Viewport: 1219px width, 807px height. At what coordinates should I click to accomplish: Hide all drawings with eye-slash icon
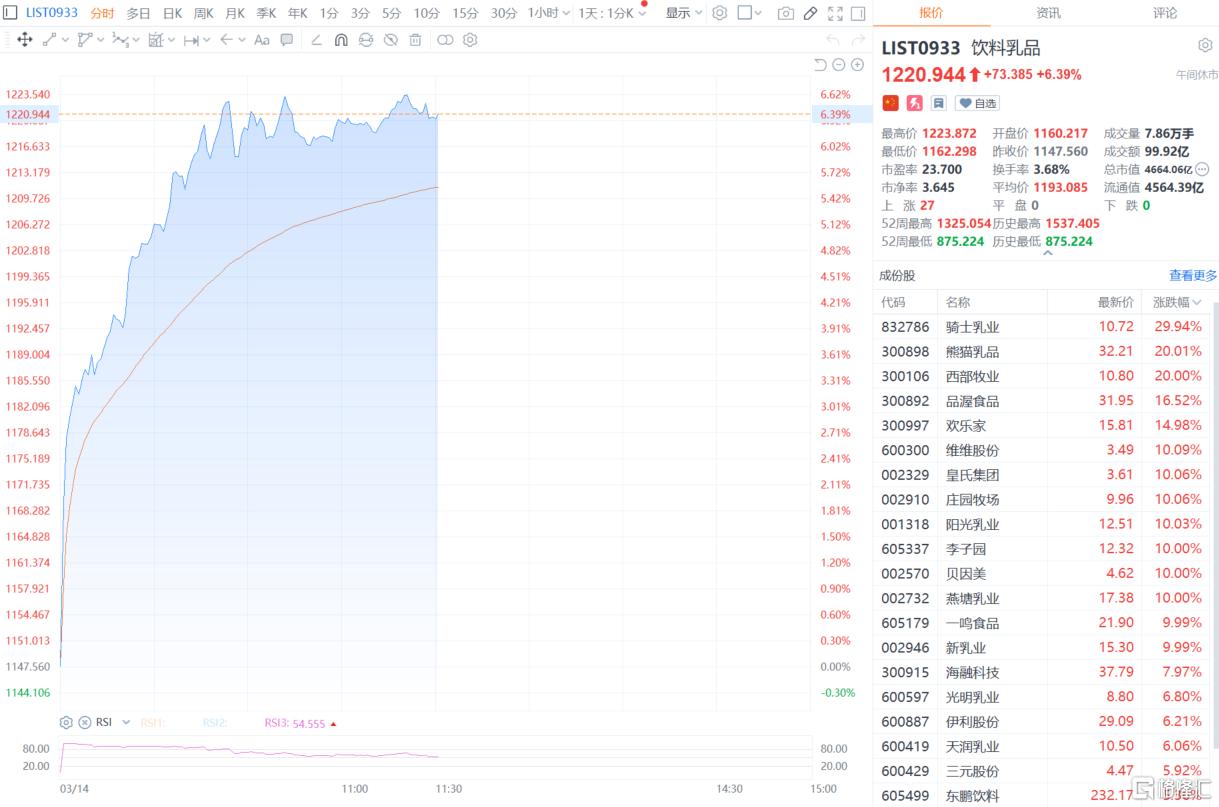(390, 40)
